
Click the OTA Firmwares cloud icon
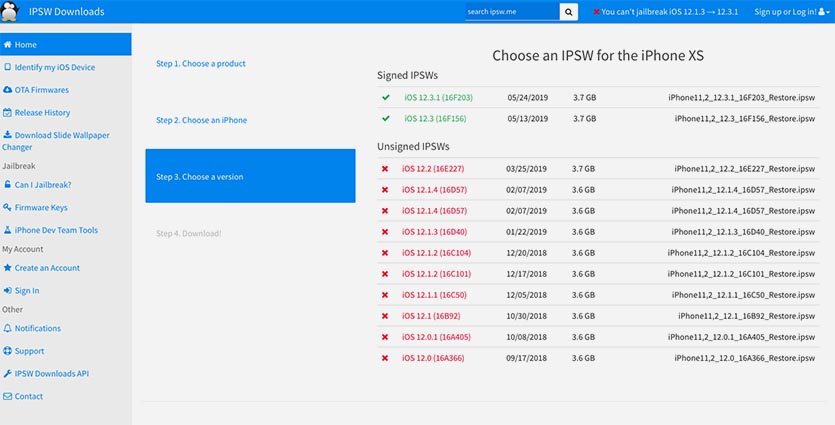point(7,90)
